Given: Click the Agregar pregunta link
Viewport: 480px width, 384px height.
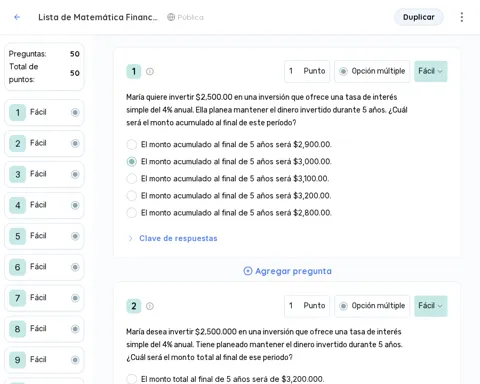Looking at the screenshot, I should click(288, 271).
